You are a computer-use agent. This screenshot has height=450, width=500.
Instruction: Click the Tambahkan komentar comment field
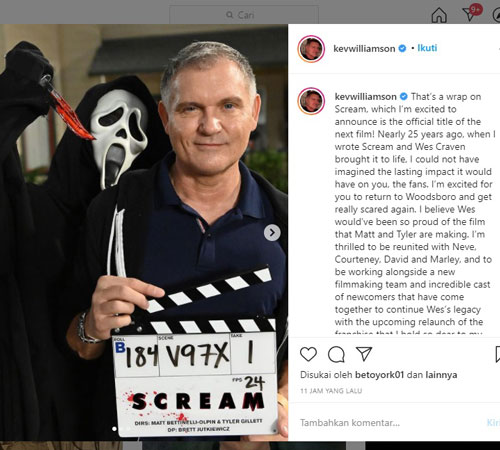[390, 423]
